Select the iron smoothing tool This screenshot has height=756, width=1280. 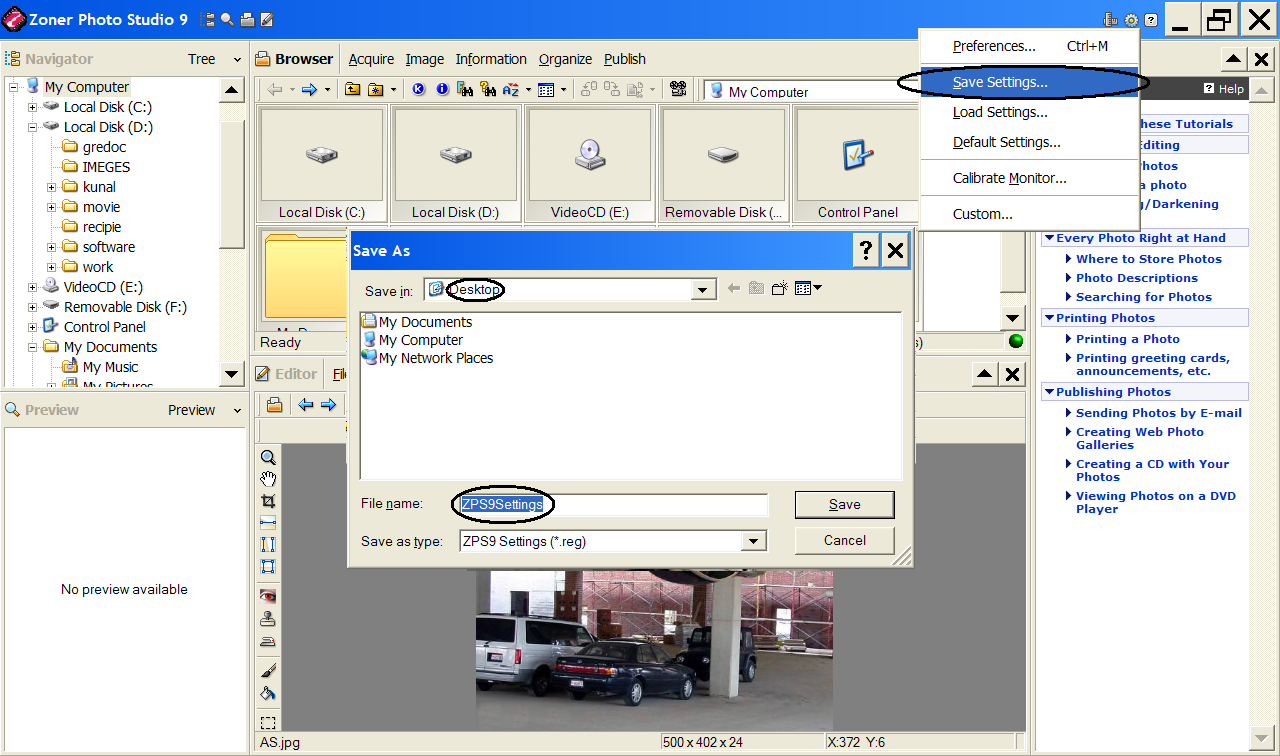268,642
